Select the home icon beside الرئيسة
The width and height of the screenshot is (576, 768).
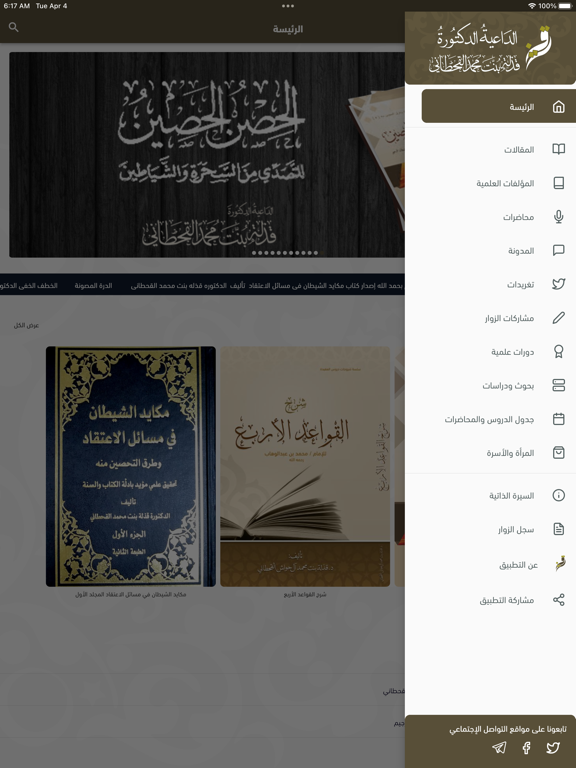coord(558,107)
